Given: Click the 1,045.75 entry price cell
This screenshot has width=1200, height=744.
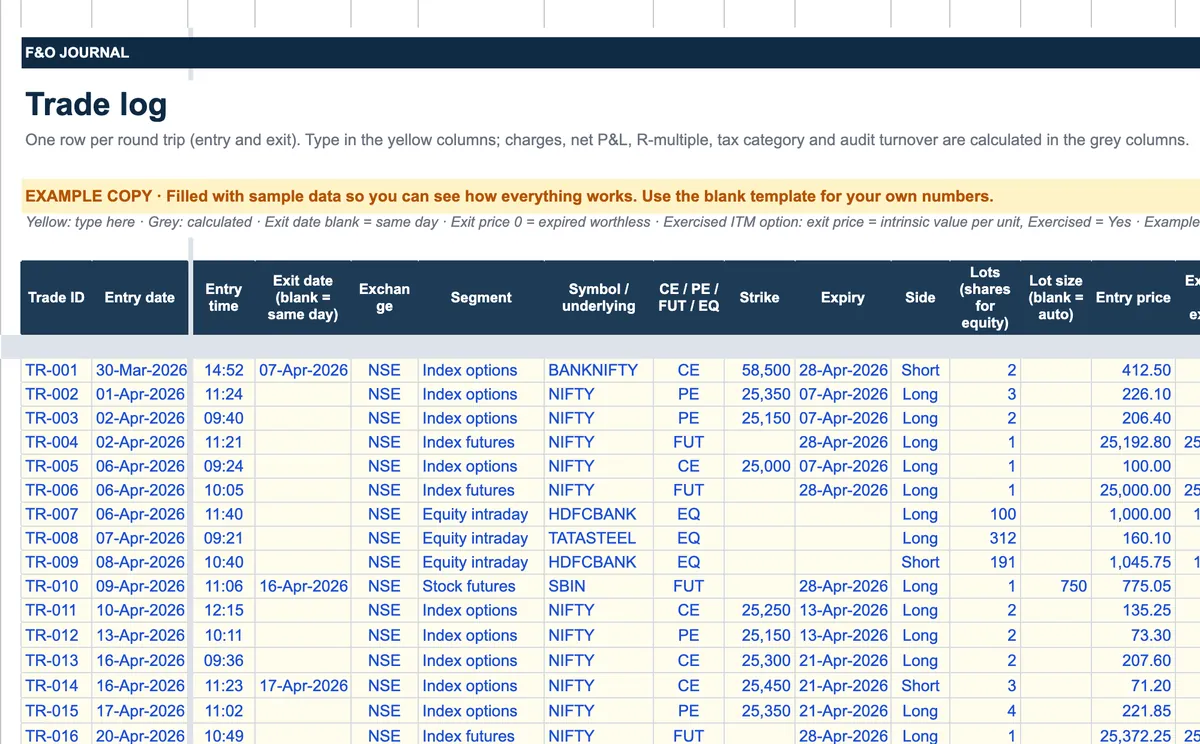Looking at the screenshot, I should tap(1133, 562).
